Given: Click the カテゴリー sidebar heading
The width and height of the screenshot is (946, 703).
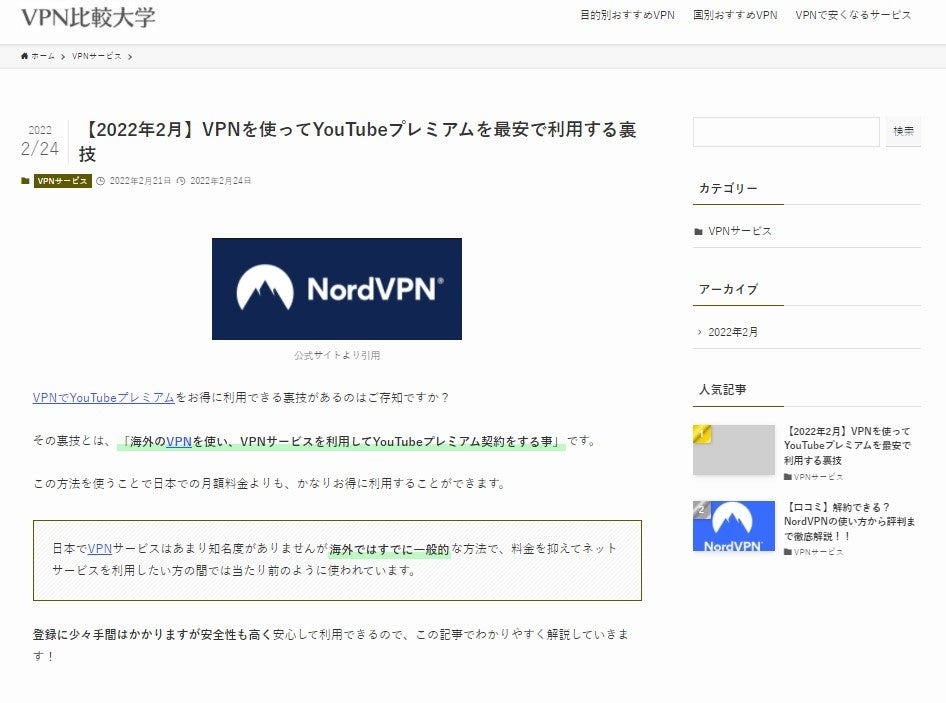Looking at the screenshot, I should (x=728, y=188).
